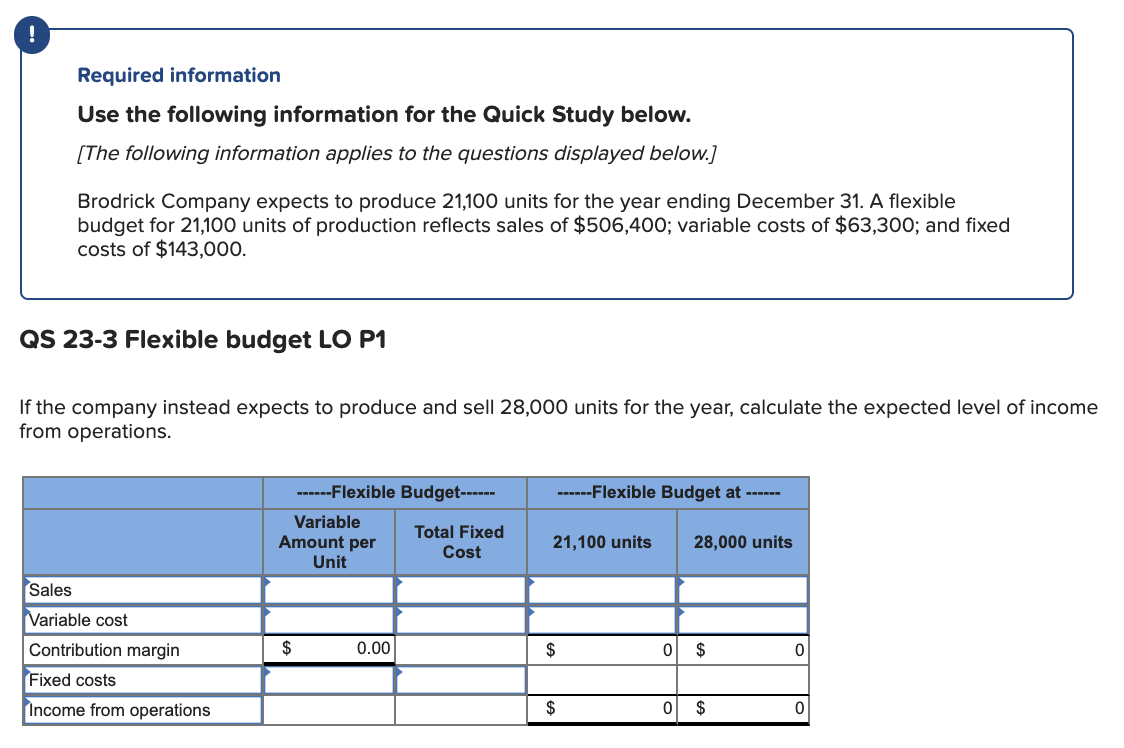Click the 21,100 units column header
Viewport: 1124px width, 748px height.
coord(601,541)
